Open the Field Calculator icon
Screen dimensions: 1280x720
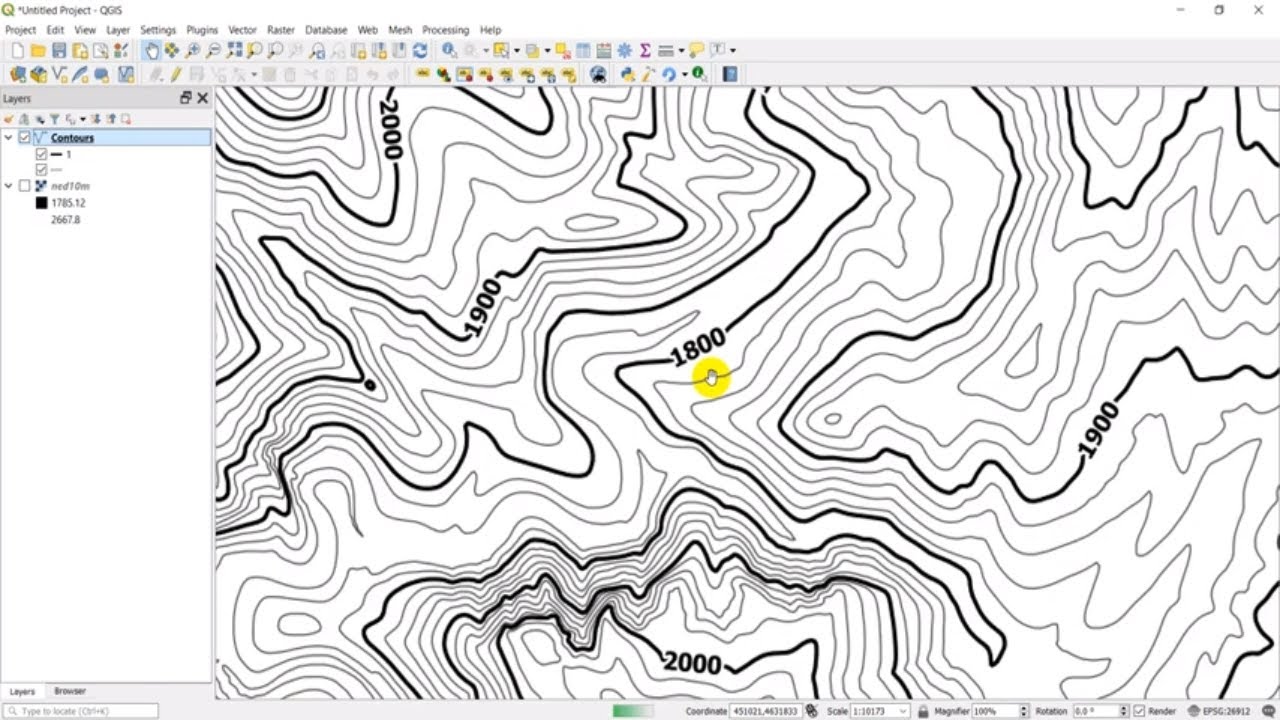(x=604, y=50)
